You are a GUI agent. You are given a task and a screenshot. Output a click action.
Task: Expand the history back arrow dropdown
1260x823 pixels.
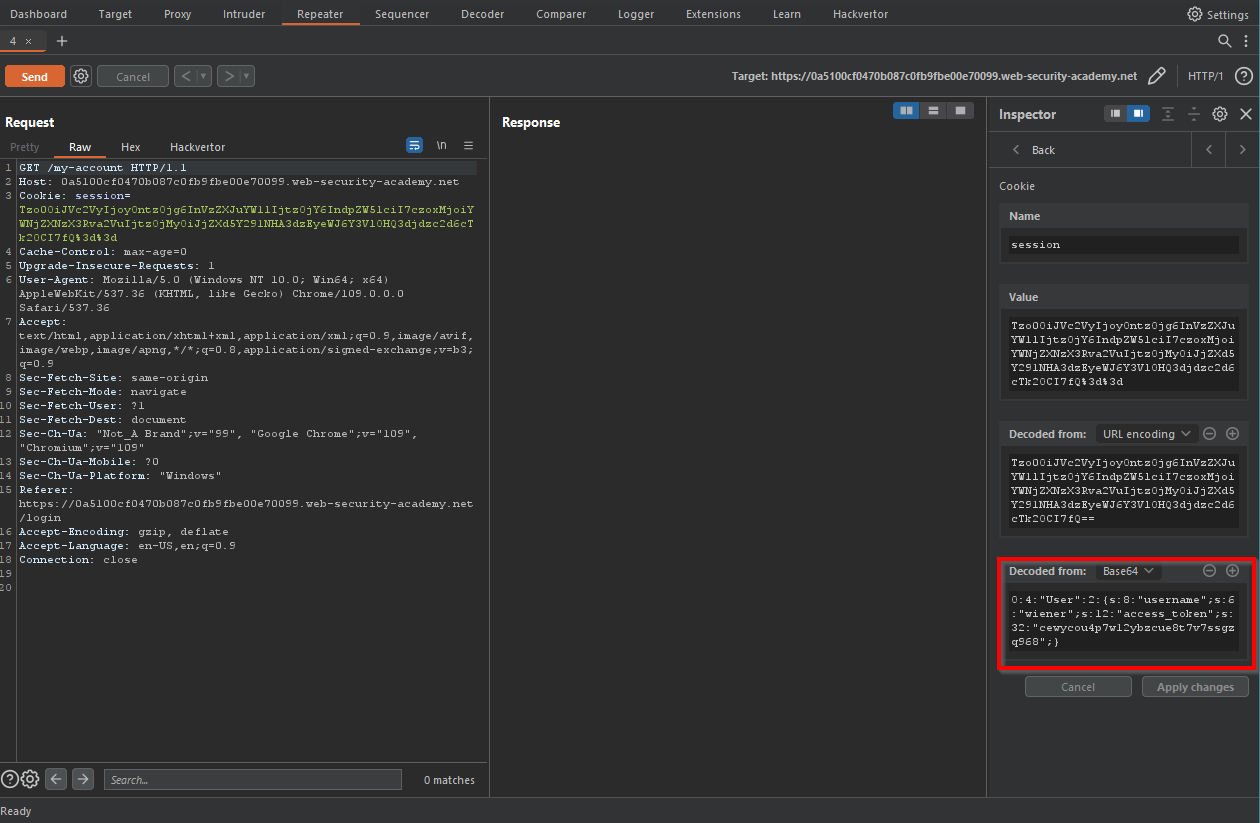click(205, 76)
